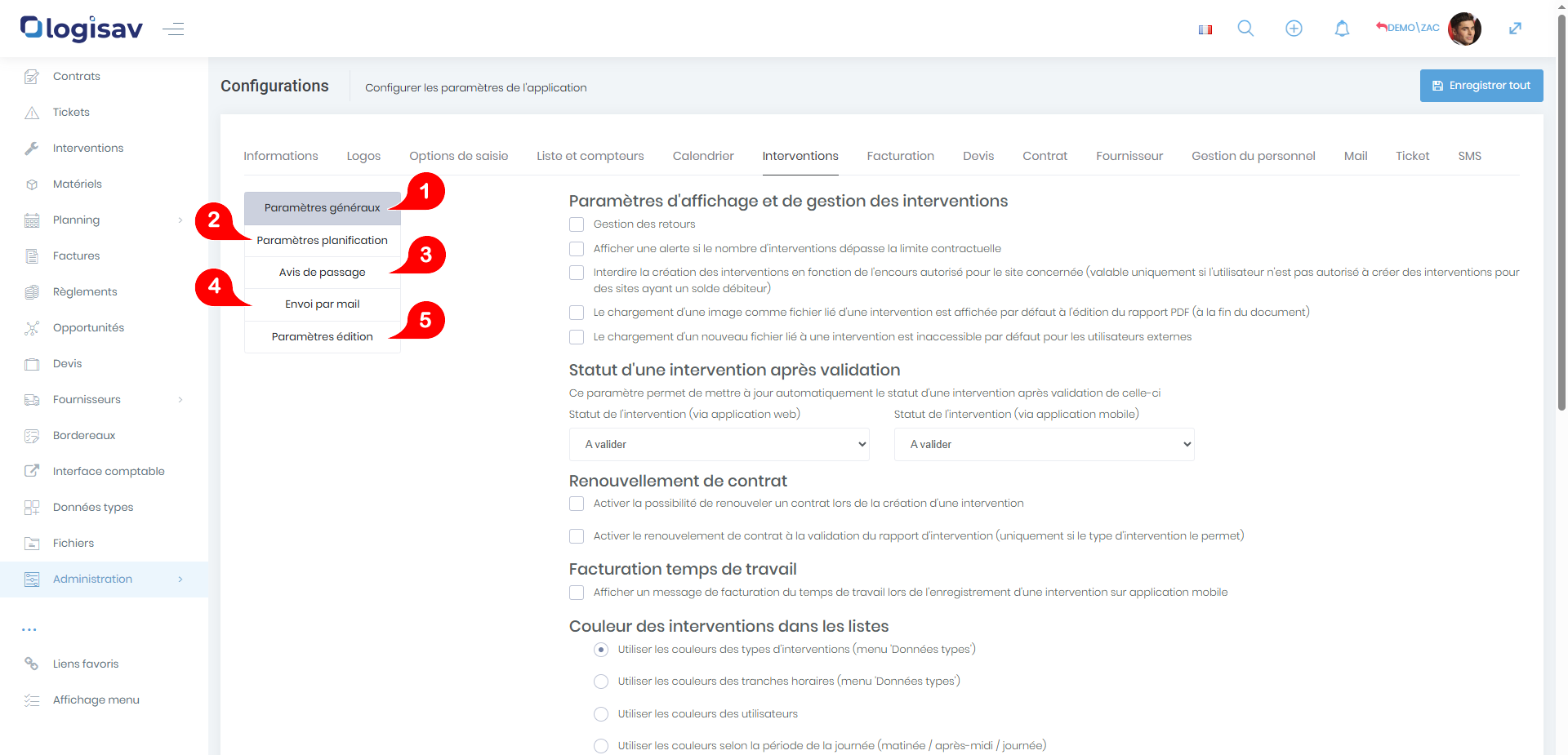The height and width of the screenshot is (755, 1568).
Task: Select colors by users radio button
Action: (x=601, y=714)
